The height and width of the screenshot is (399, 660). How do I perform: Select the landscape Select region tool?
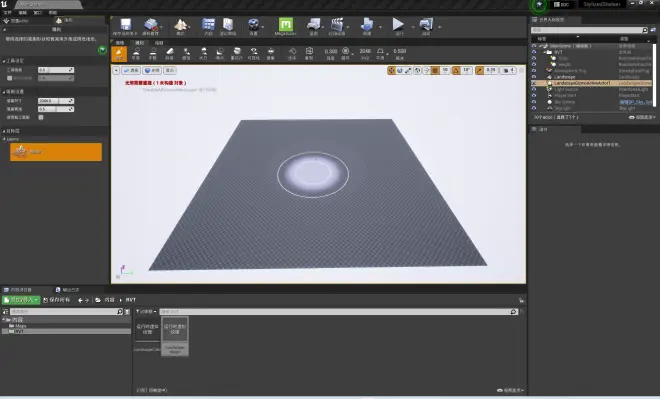point(292,53)
